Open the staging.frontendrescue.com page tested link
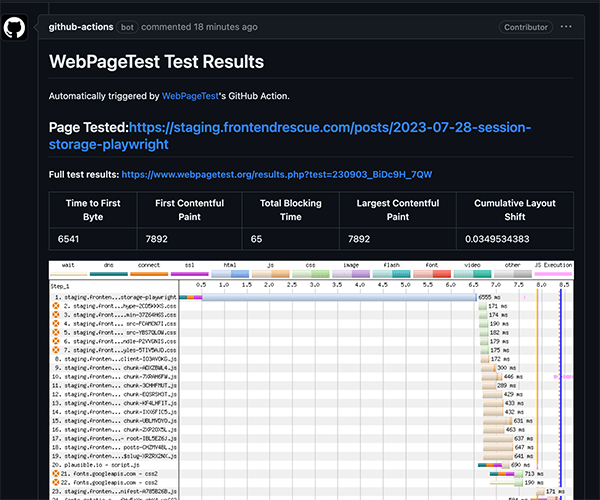This screenshot has width=600, height=500. [290, 136]
